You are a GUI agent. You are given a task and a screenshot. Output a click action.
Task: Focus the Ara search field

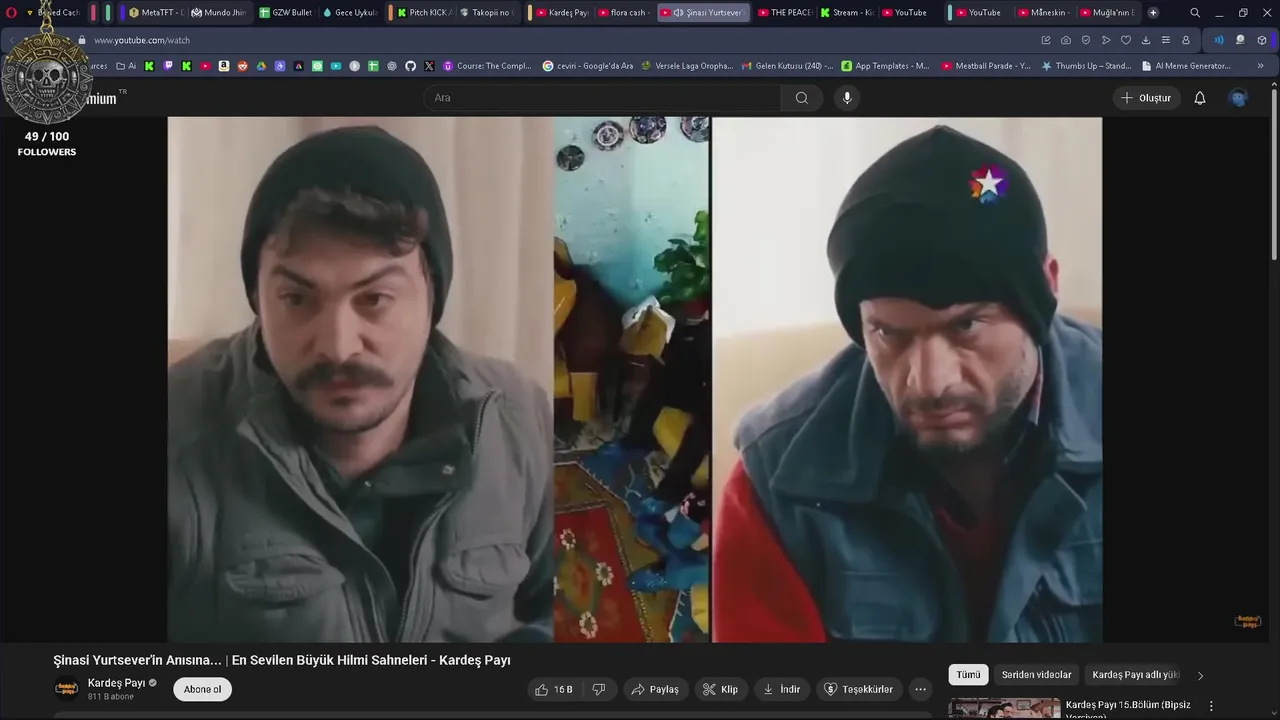602,98
